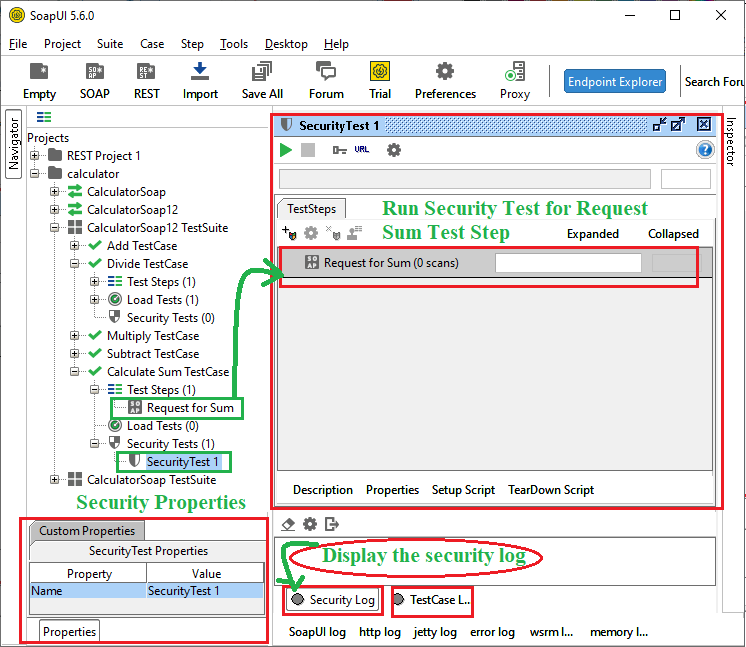Clear the log with eraser icon
The image size is (746, 647).
288,524
